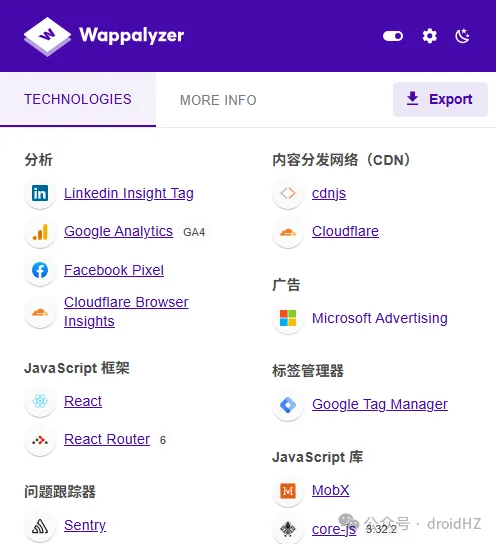Viewport: 496px width, 544px height.
Task: Click the cdnjs angle brackets icon
Action: click(288, 193)
